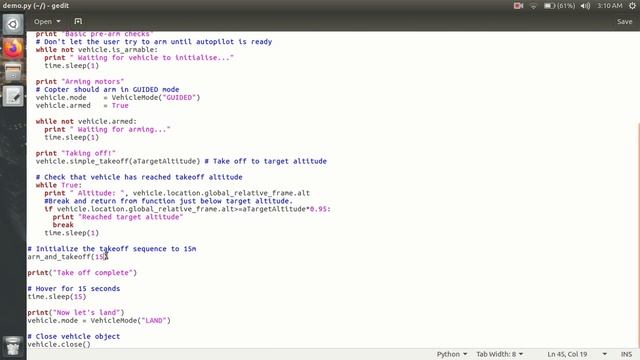The width and height of the screenshot is (640, 360).
Task: Click the line 'vehicle.mode = VehicleMode("LAND")'
Action: pos(99,320)
